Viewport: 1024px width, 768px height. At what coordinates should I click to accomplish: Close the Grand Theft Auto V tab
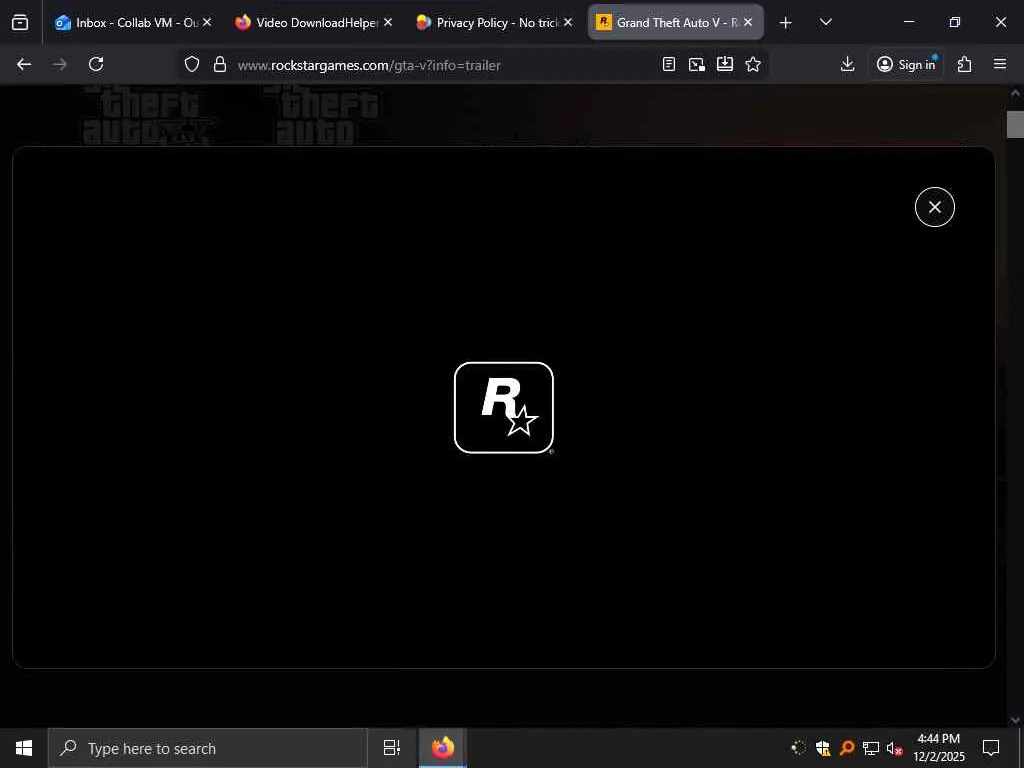click(x=748, y=22)
